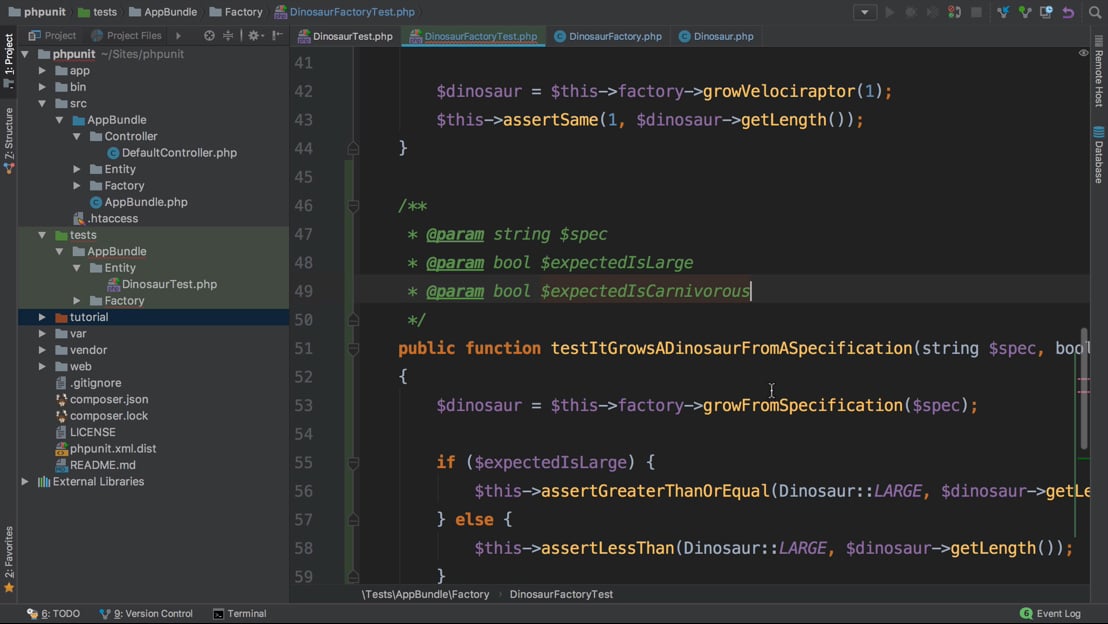Start debugging with the bug icon
The height and width of the screenshot is (624, 1108).
(x=911, y=12)
